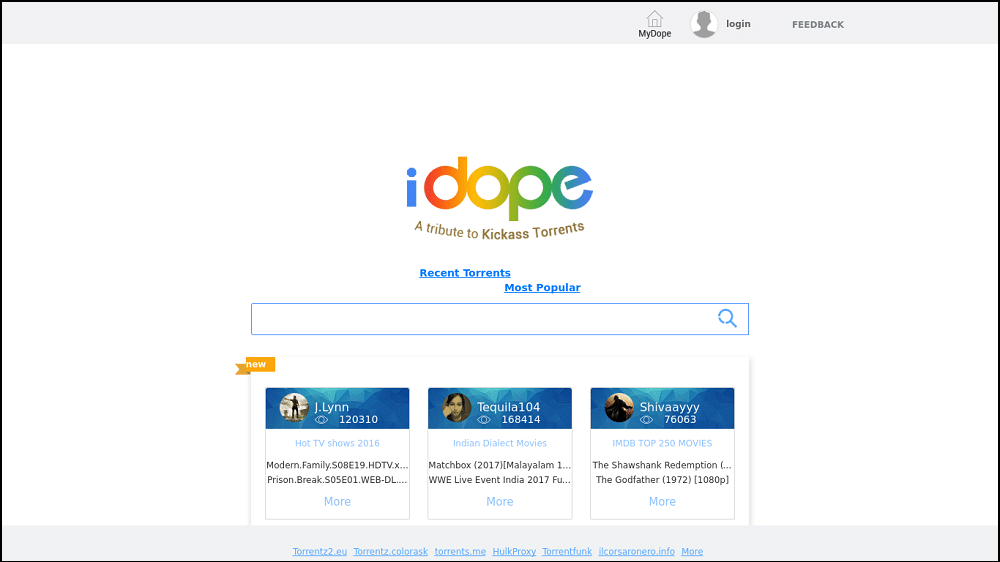Open Hot TV shows 2016 collection

[337, 443]
